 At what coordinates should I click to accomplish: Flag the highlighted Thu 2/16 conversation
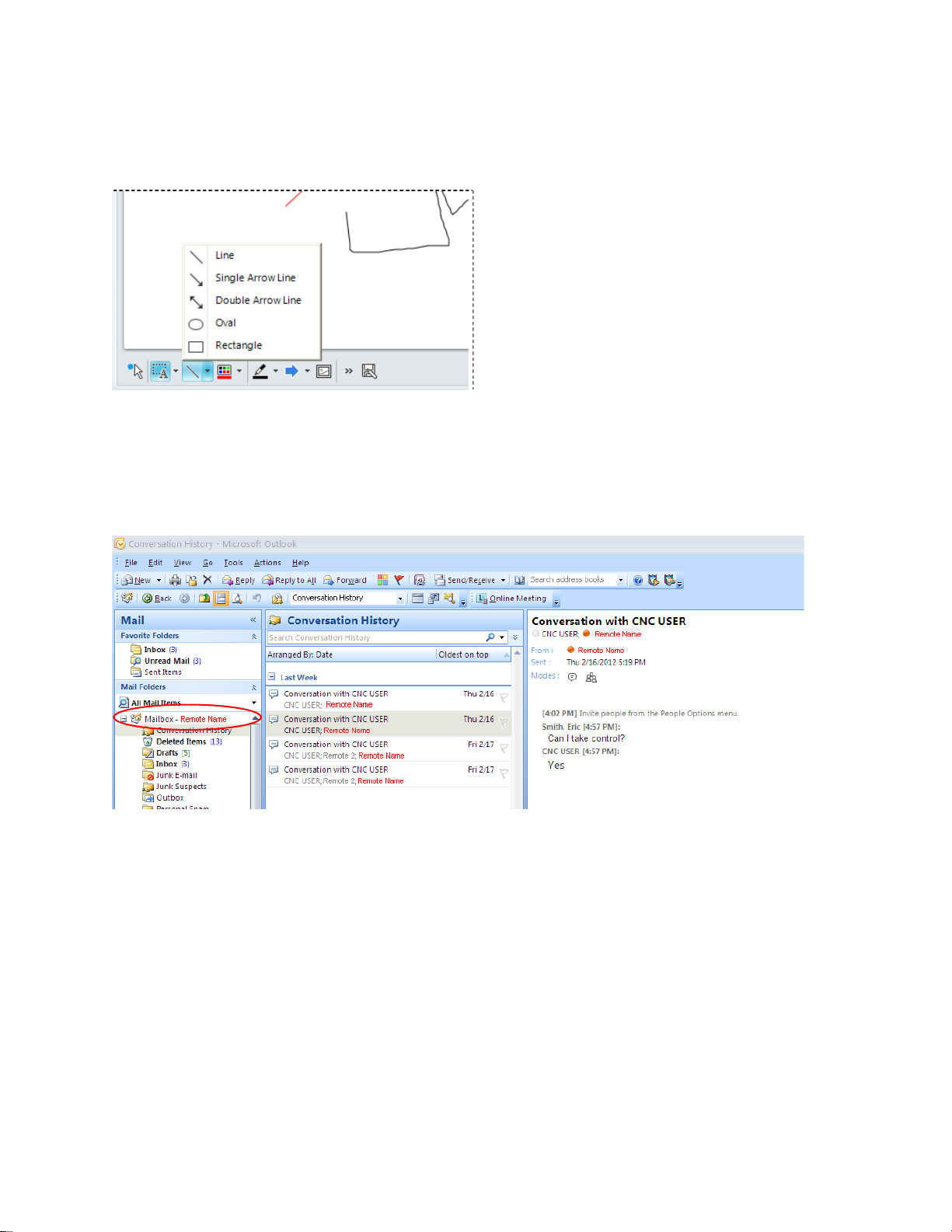(504, 723)
